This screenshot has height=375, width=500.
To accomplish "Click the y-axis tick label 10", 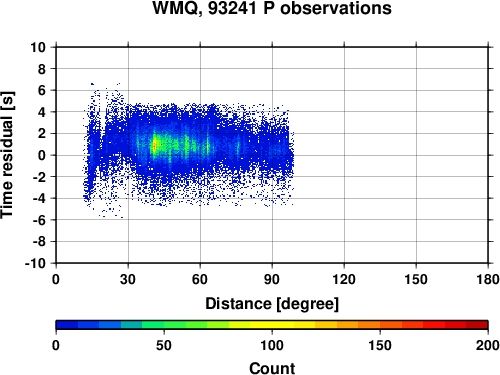I will point(38,47).
